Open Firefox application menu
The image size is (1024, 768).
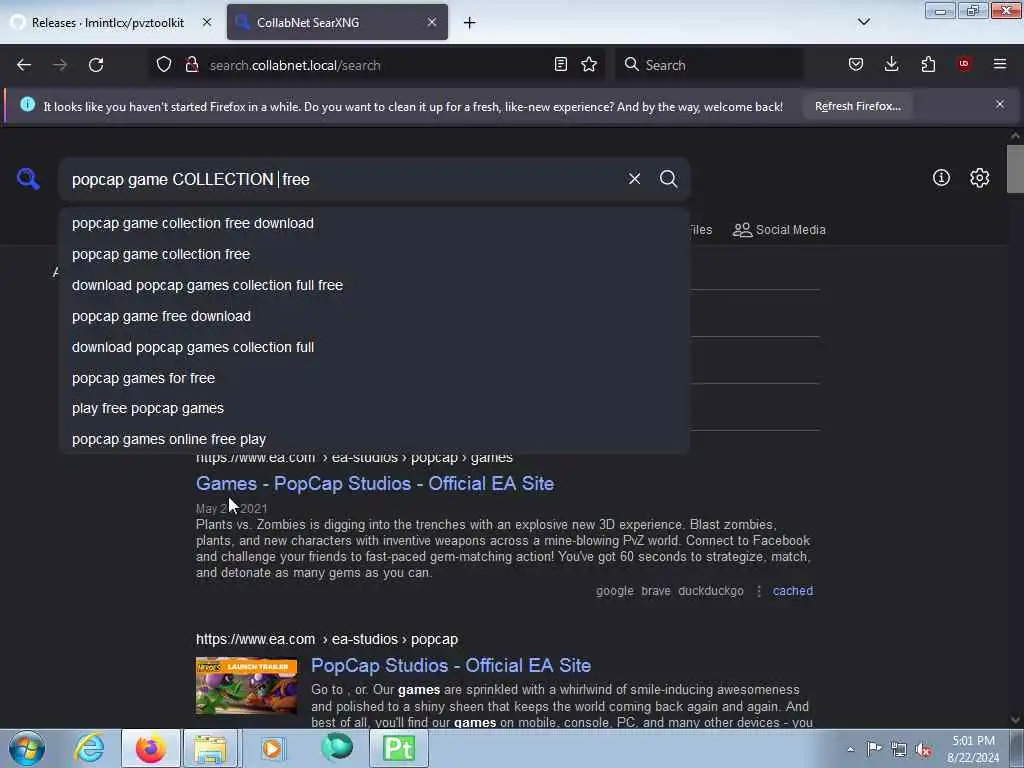(x=1000, y=64)
